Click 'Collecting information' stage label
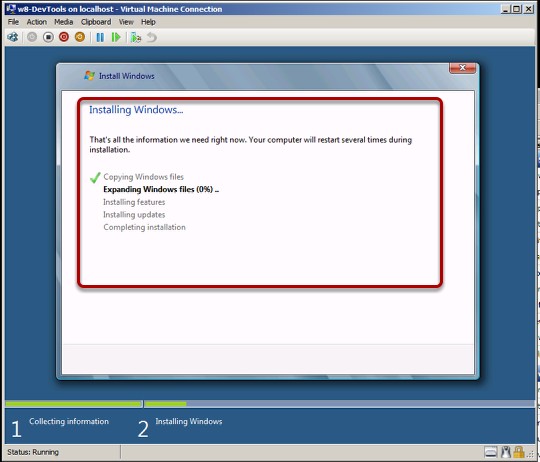The image size is (540, 462). 69,421
